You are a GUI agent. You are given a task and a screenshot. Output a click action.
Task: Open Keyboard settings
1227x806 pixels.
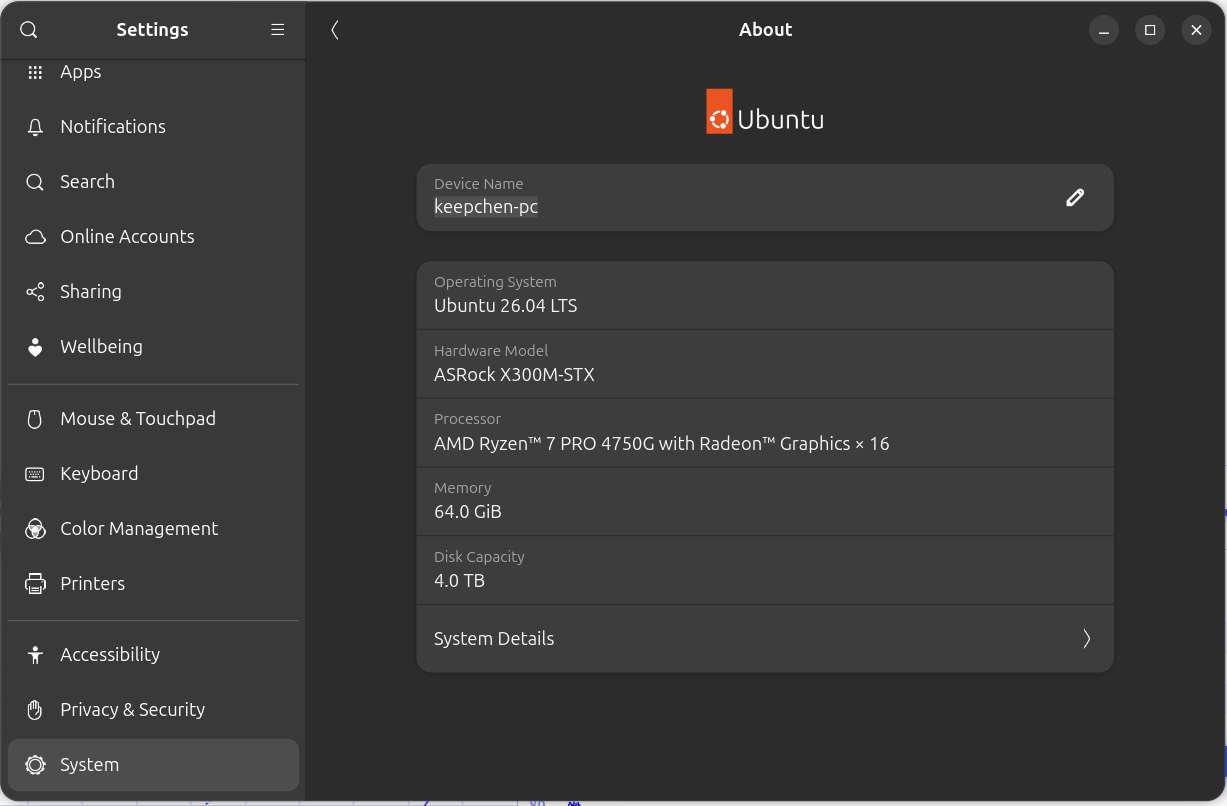153,474
